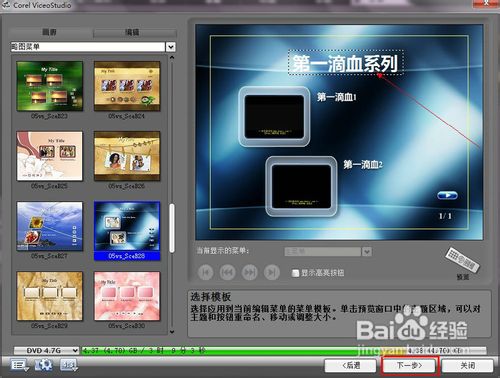Click the Back button
500x378 pixels.
pos(351,365)
